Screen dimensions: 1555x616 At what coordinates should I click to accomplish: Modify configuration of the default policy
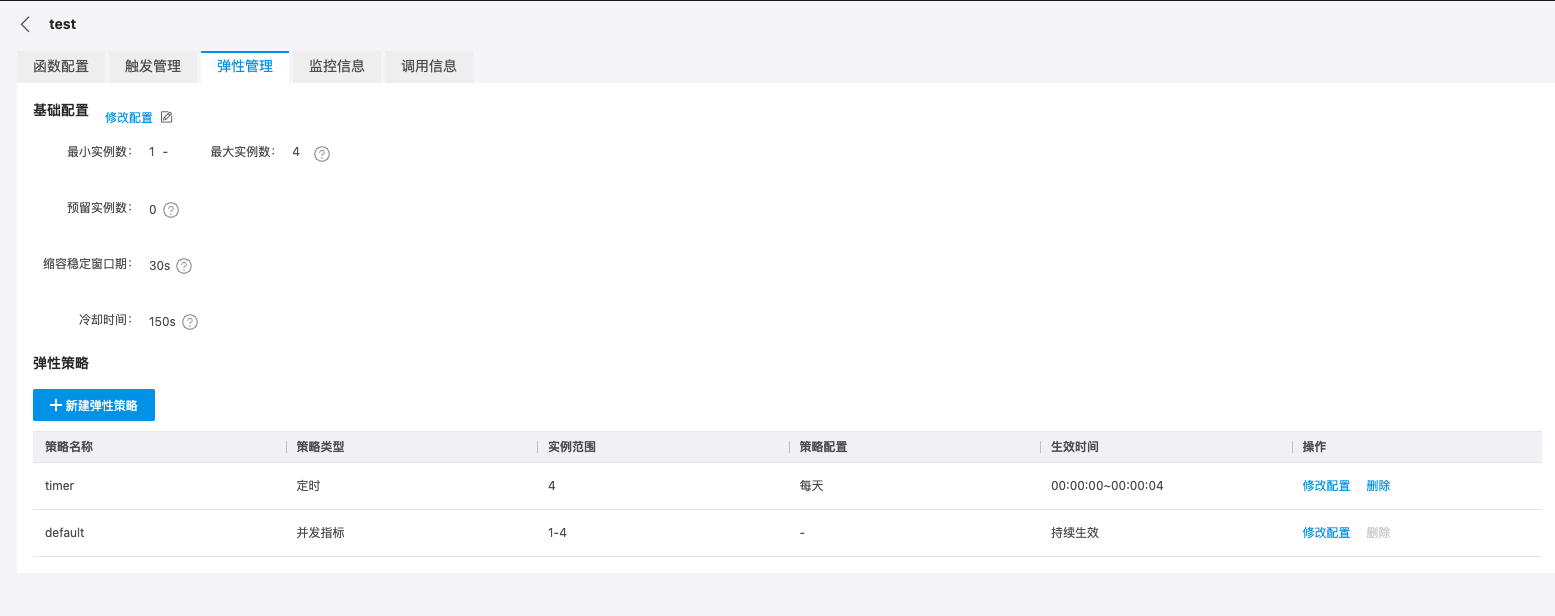tap(1326, 533)
